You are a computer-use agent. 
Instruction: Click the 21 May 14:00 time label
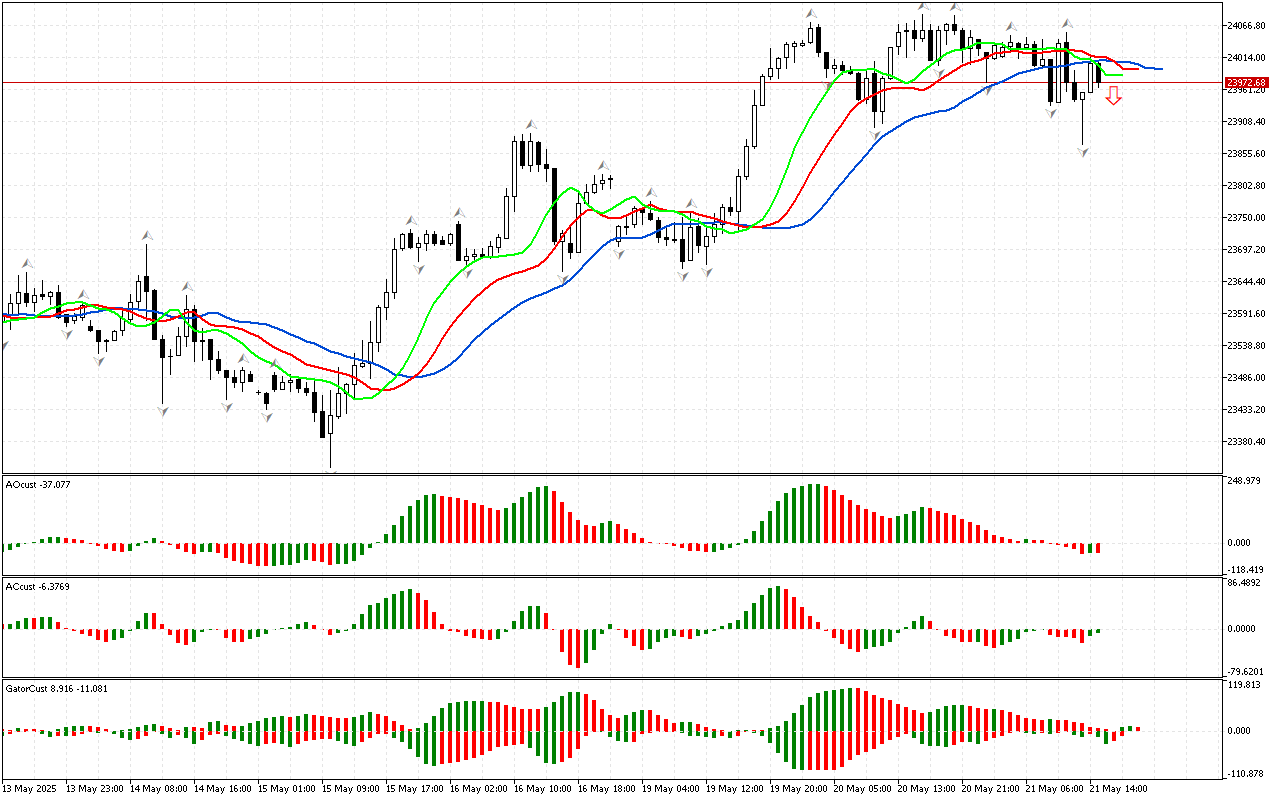1118,788
